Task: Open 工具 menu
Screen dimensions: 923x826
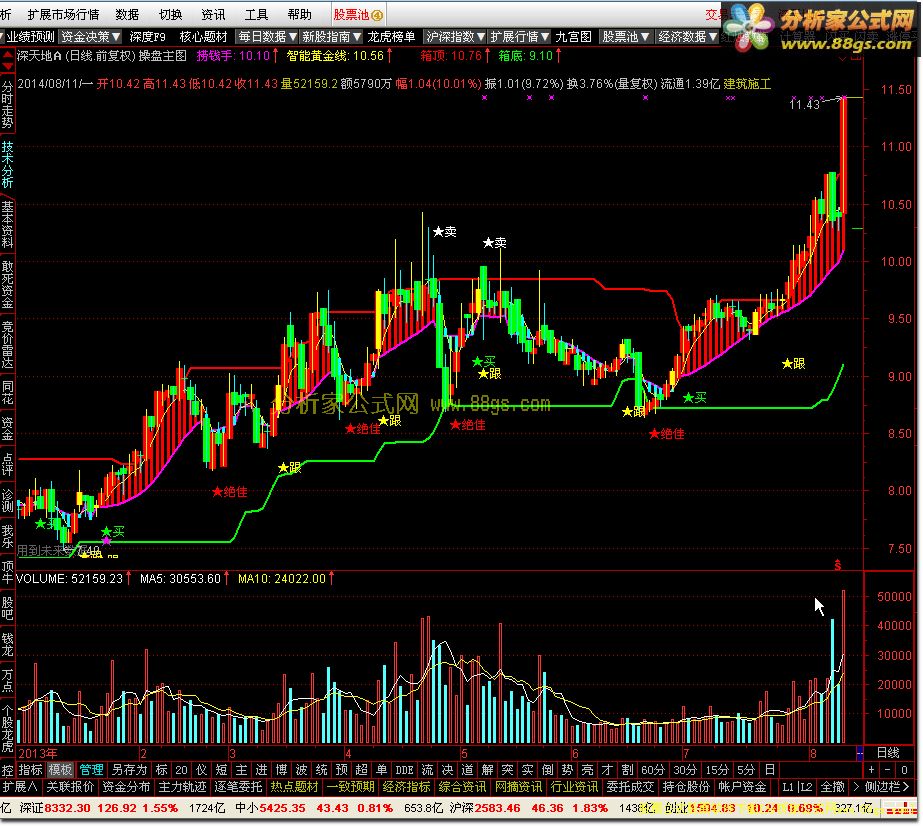Action: [x=256, y=15]
